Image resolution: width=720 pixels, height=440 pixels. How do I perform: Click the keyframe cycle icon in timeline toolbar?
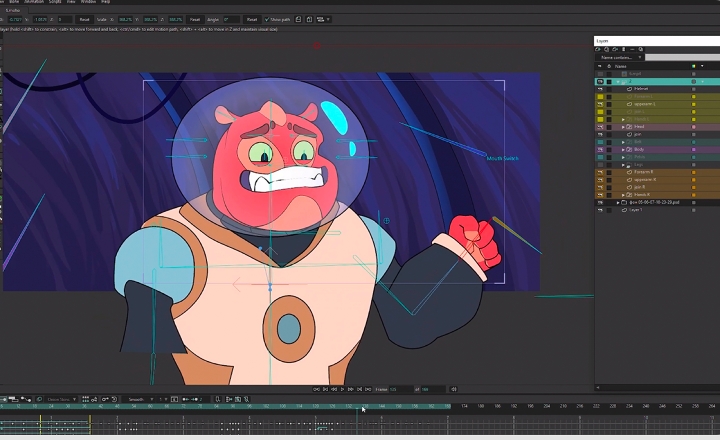pyautogui.click(x=114, y=399)
